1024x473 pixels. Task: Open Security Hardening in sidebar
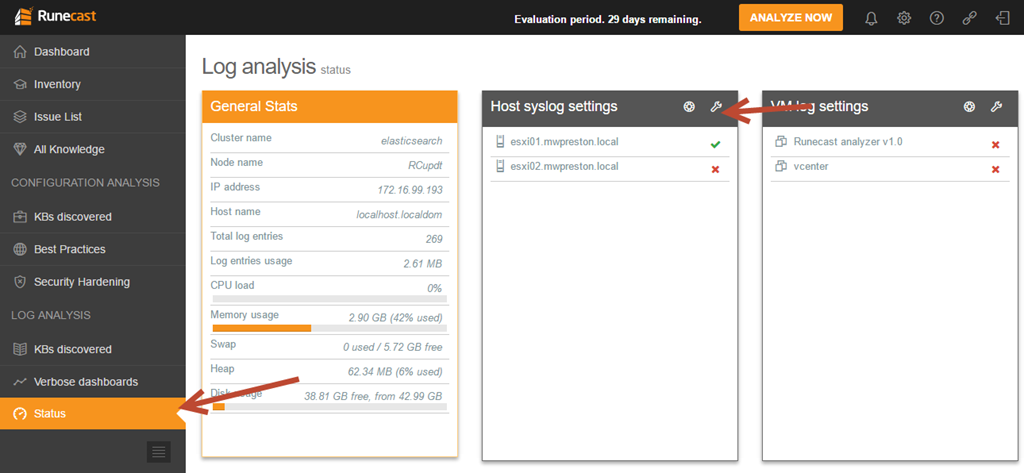point(93,282)
